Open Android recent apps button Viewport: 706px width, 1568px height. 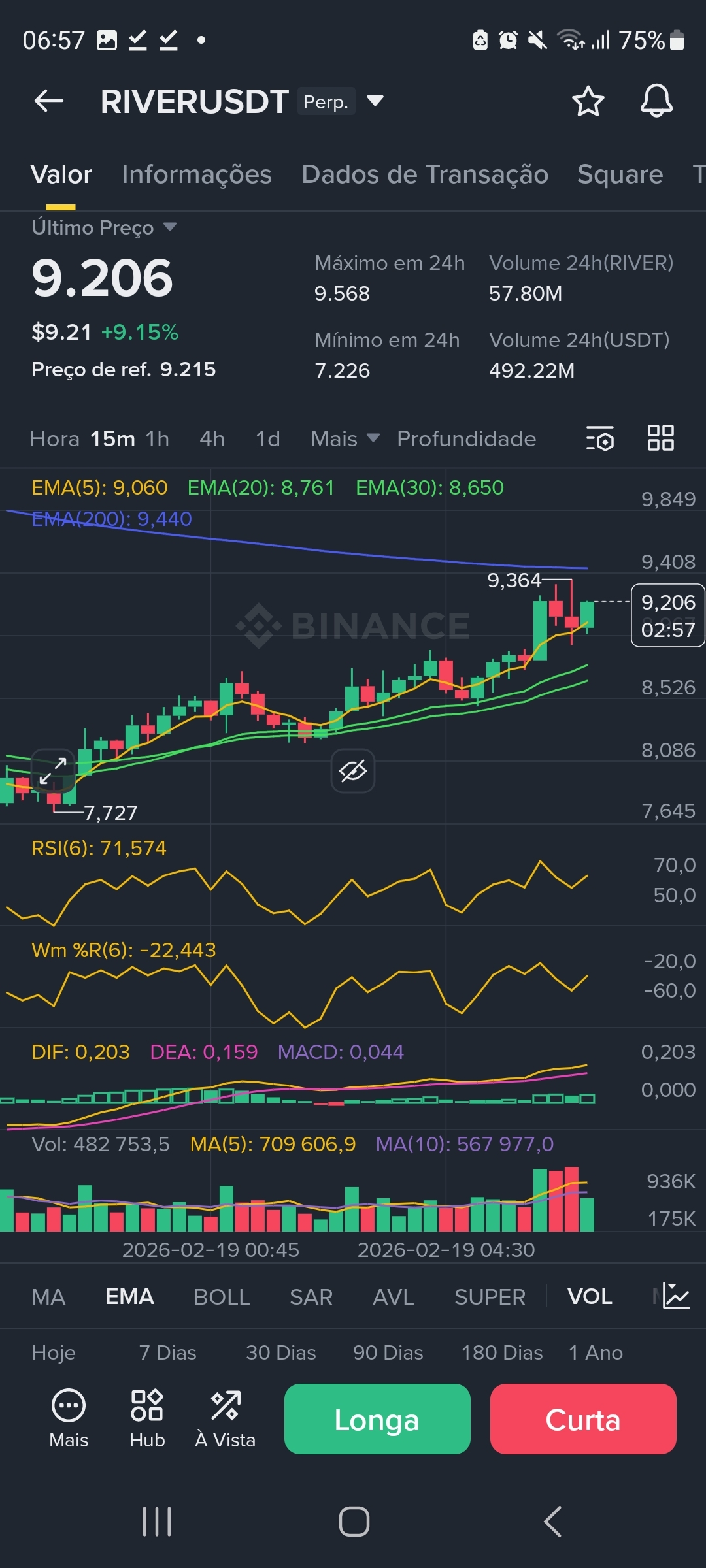157,1522
